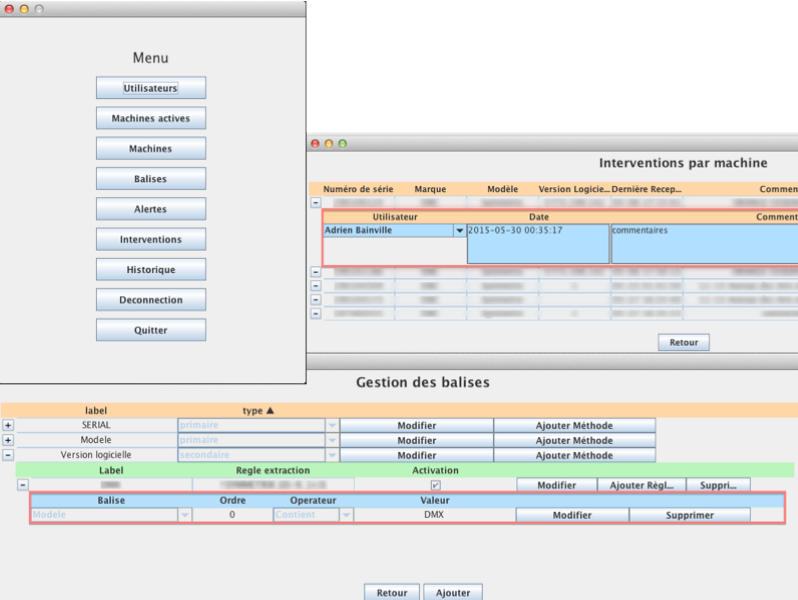Click the Valeur cell DMX
798x600 pixels.
pyautogui.click(x=434, y=515)
